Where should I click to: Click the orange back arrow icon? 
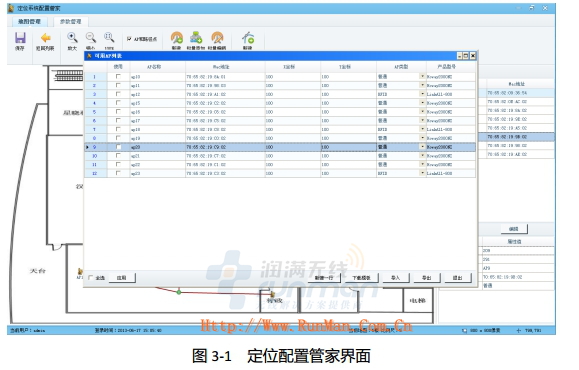coord(45,38)
